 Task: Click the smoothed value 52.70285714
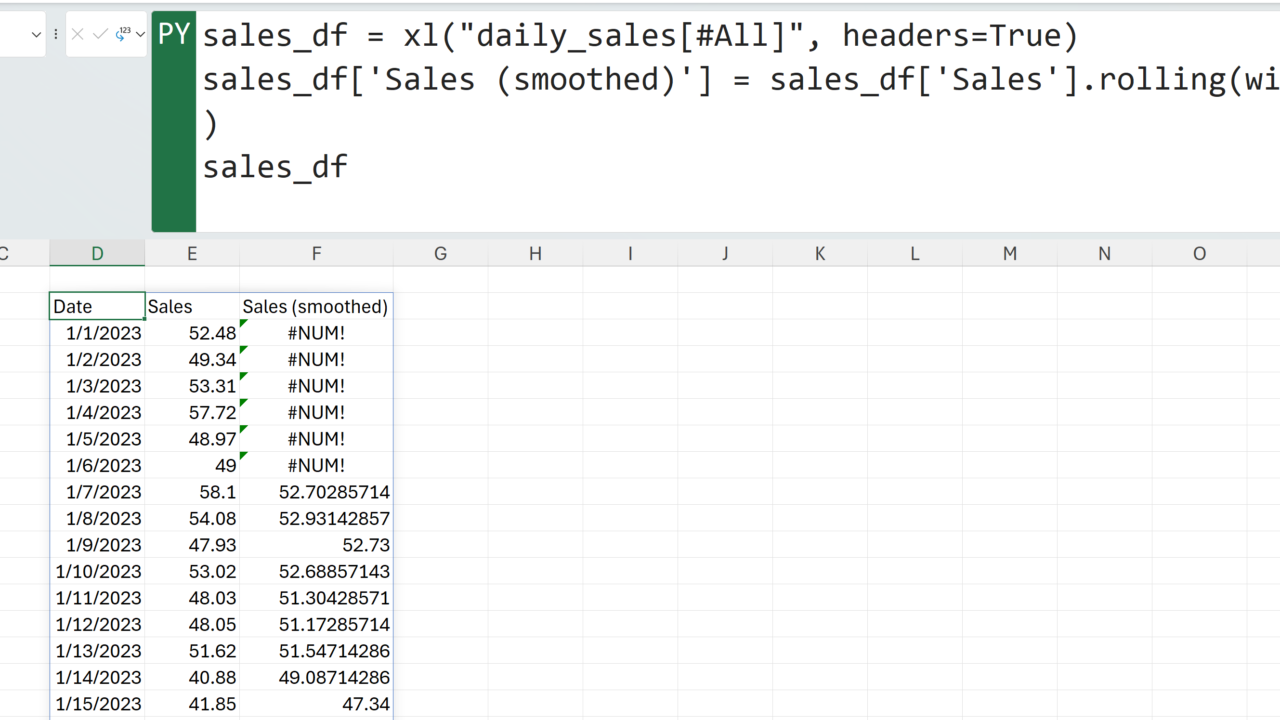(316, 492)
